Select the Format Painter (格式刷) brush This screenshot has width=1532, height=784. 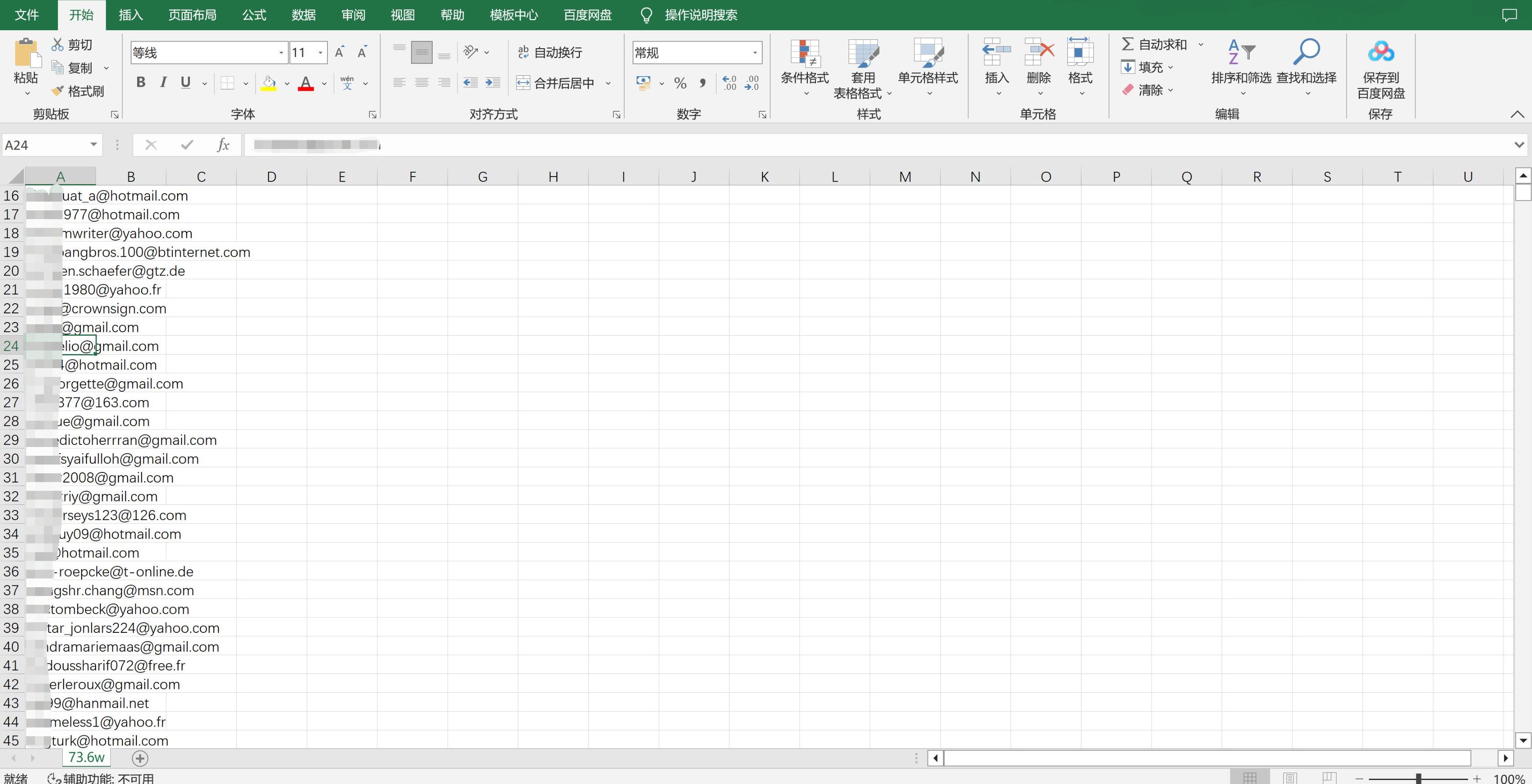(58, 91)
